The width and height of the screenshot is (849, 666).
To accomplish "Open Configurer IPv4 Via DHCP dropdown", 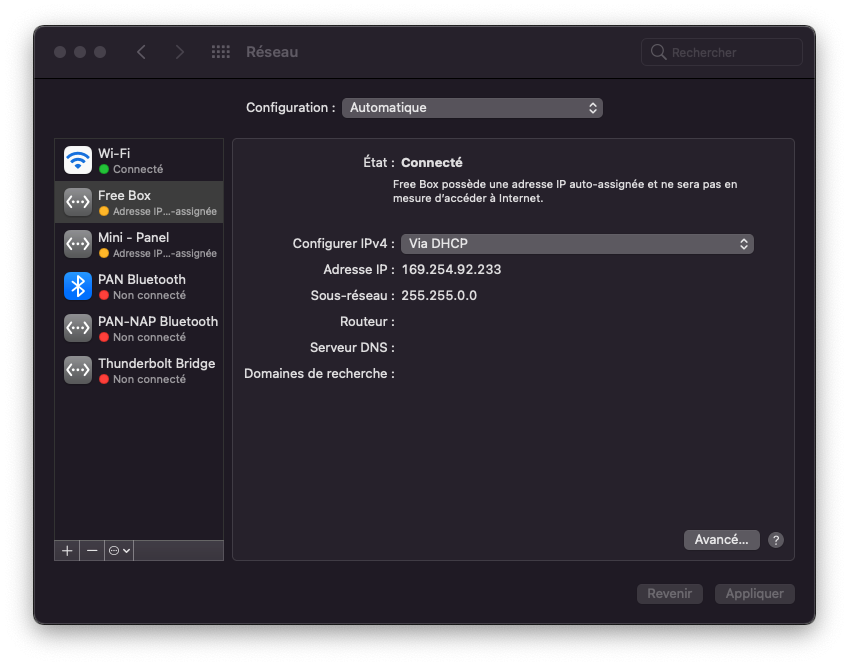I will [577, 244].
